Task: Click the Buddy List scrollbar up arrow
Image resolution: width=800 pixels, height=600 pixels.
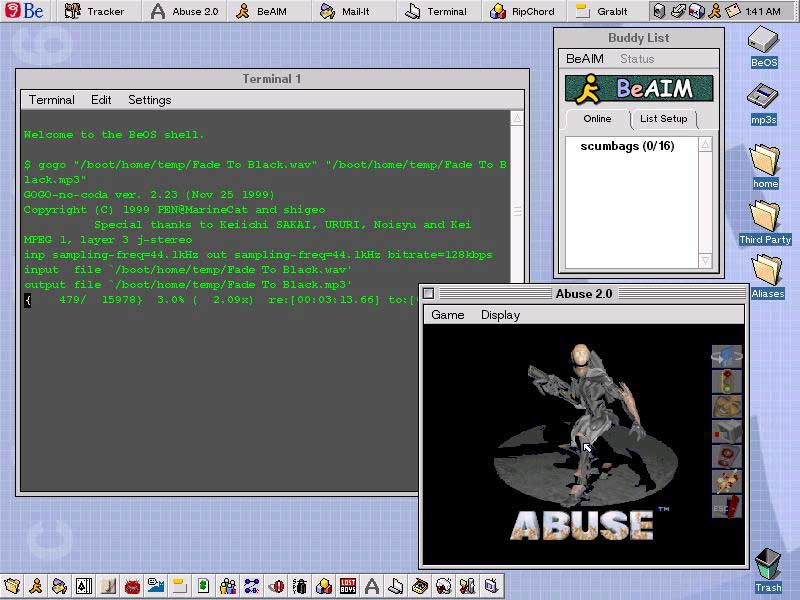Action: [x=705, y=144]
